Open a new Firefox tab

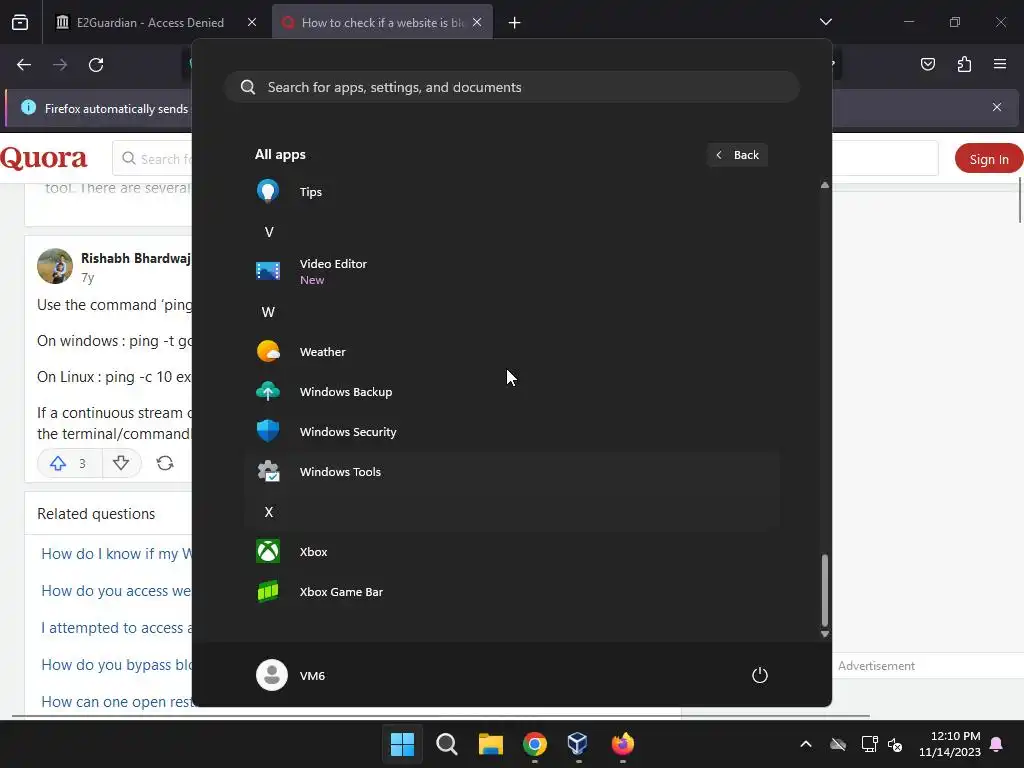click(x=515, y=23)
